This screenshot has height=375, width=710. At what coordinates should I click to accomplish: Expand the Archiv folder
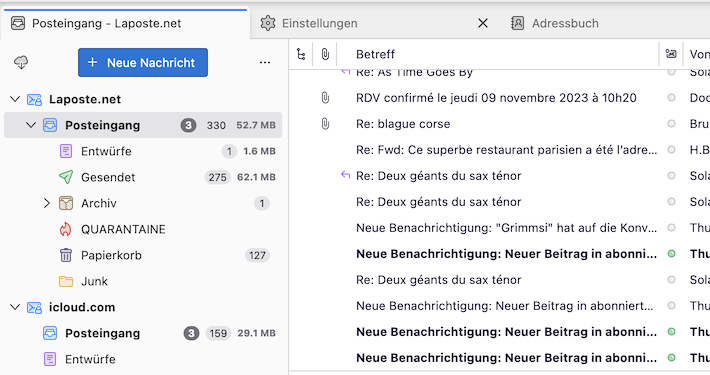46,203
